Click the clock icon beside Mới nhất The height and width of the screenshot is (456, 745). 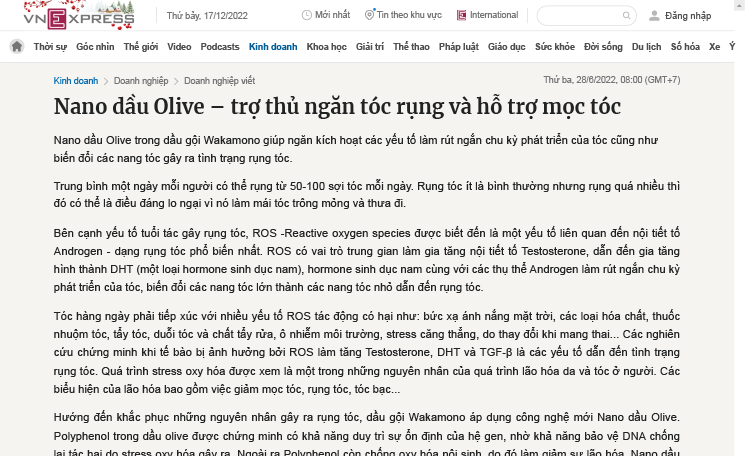(306, 16)
